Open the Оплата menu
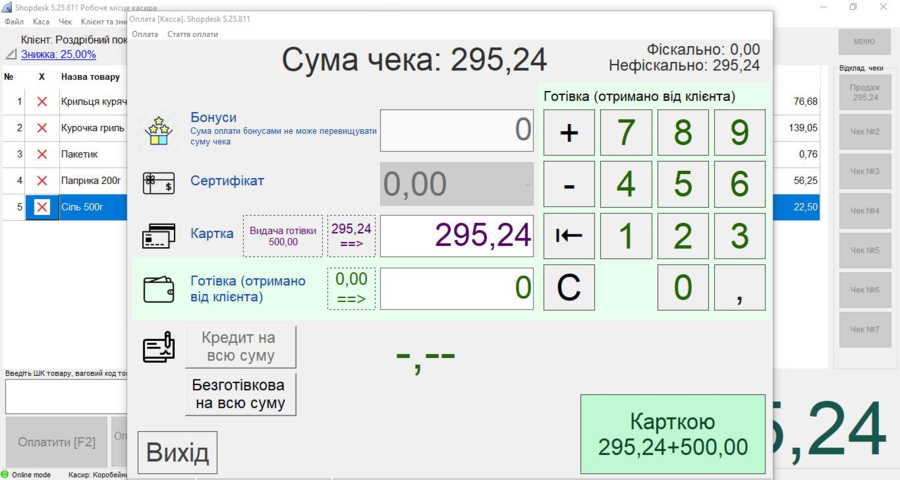Viewport: 900px width, 480px height. point(145,34)
